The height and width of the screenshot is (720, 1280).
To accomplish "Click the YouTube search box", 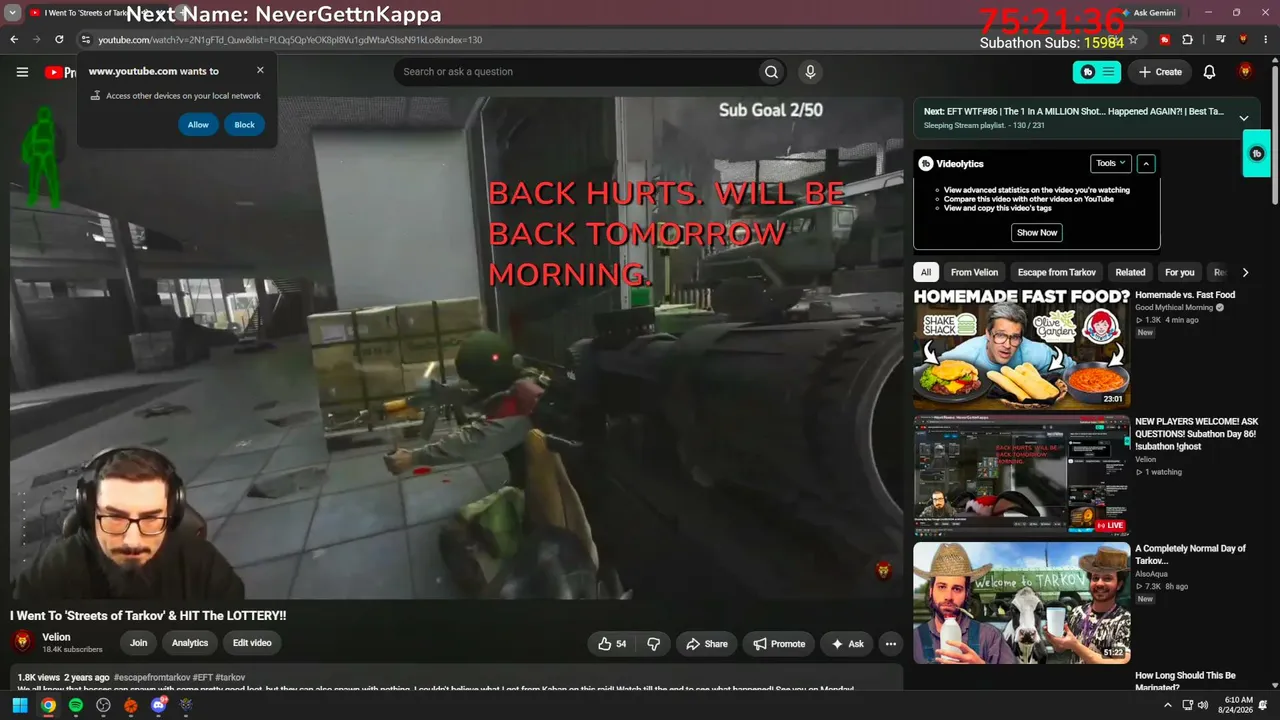I will point(576,72).
